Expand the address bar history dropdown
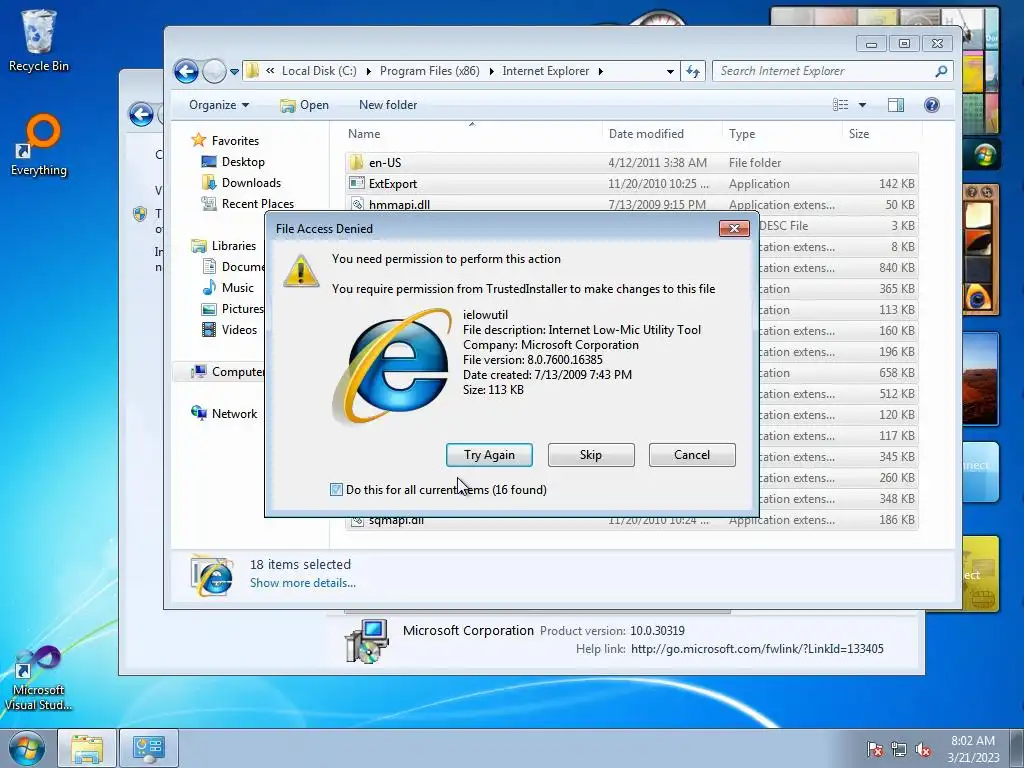The height and width of the screenshot is (768, 1024). click(x=670, y=71)
